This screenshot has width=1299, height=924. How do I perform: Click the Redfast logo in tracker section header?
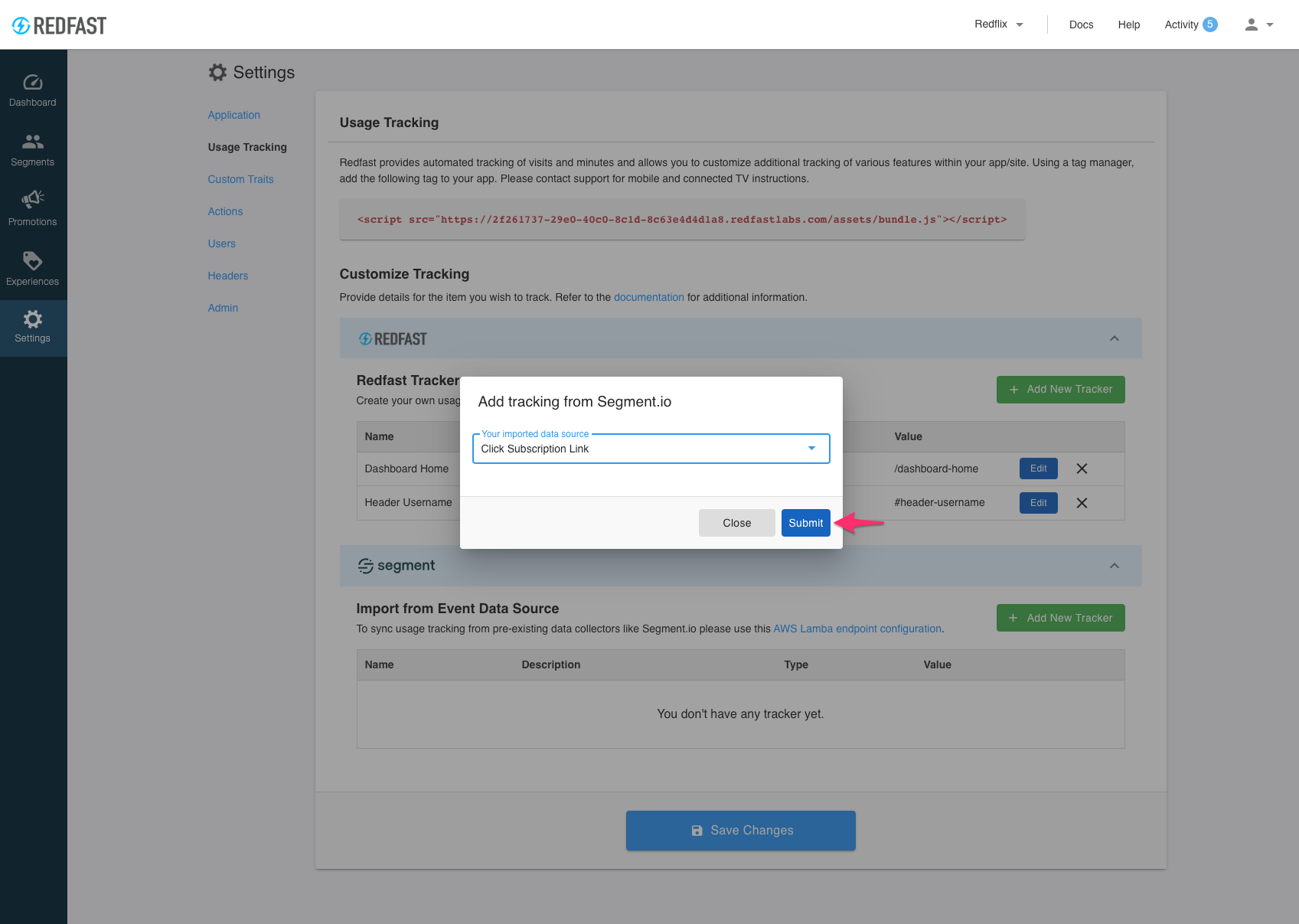point(393,339)
